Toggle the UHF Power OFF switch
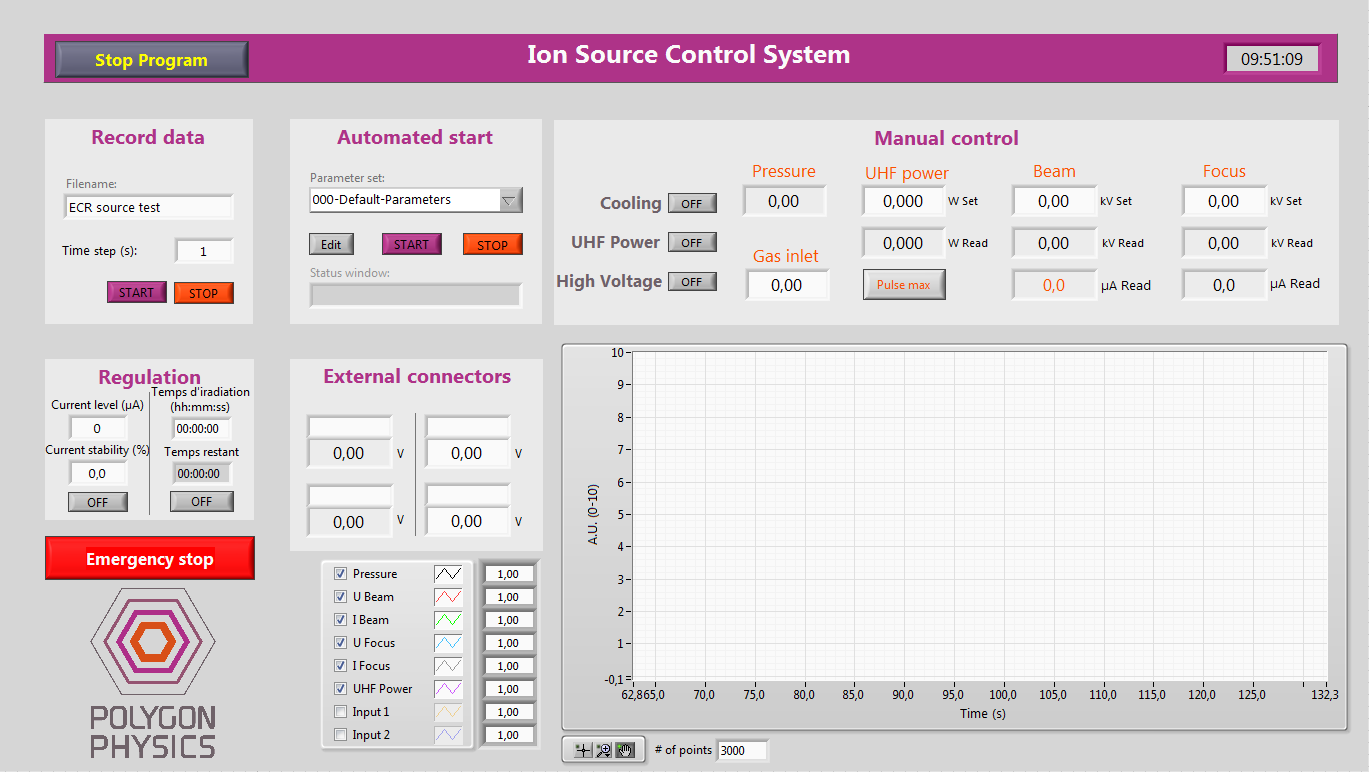Screen dimensions: 1369x772 point(692,242)
